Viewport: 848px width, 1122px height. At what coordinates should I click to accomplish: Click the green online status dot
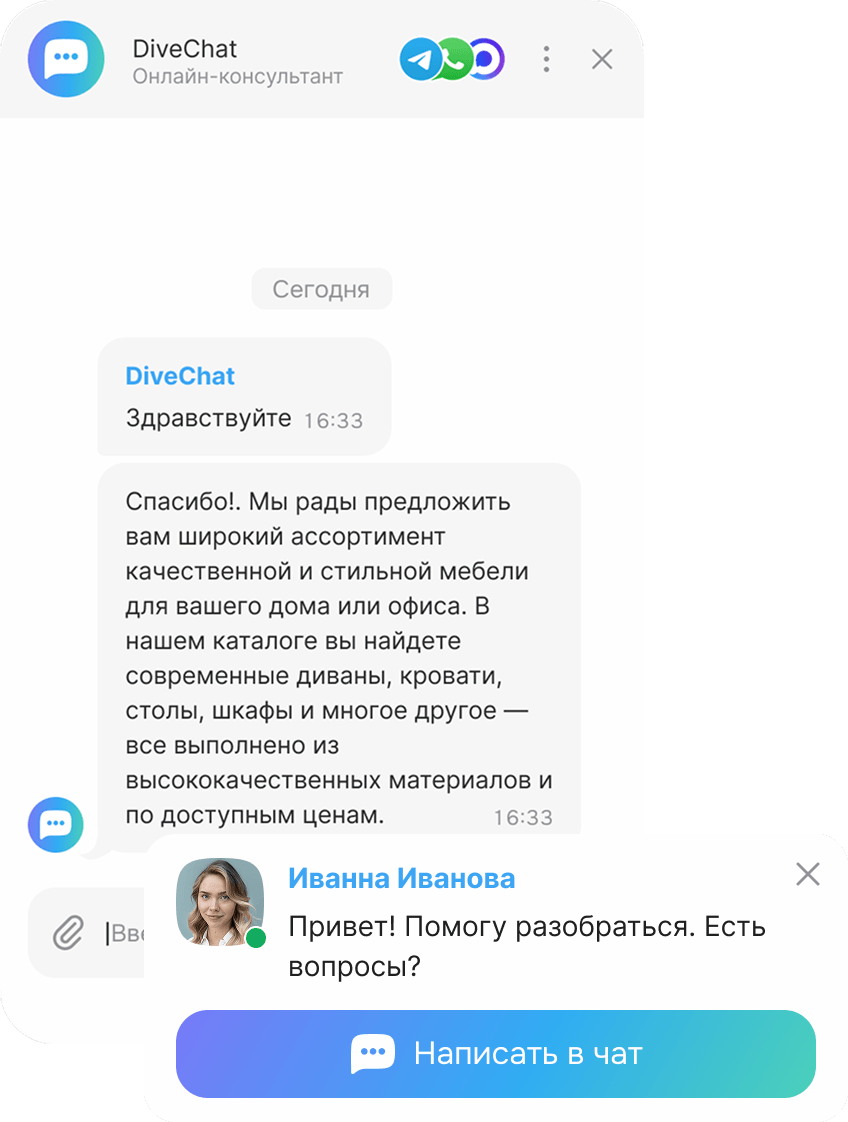coord(255,937)
